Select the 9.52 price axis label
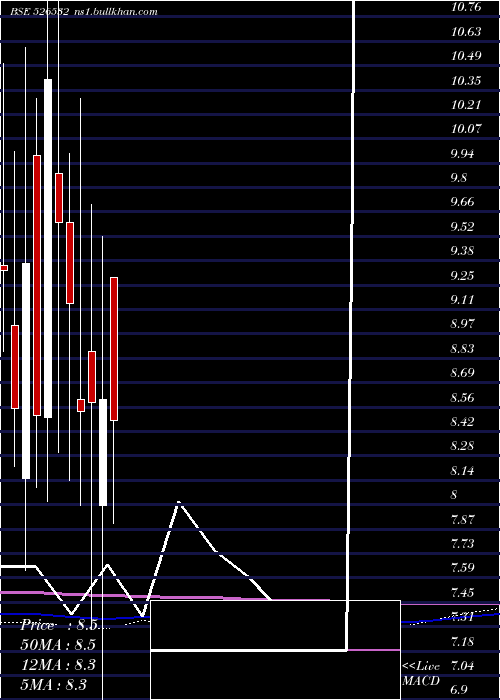Image resolution: width=500 pixels, height=700 pixels. pyautogui.click(x=462, y=226)
